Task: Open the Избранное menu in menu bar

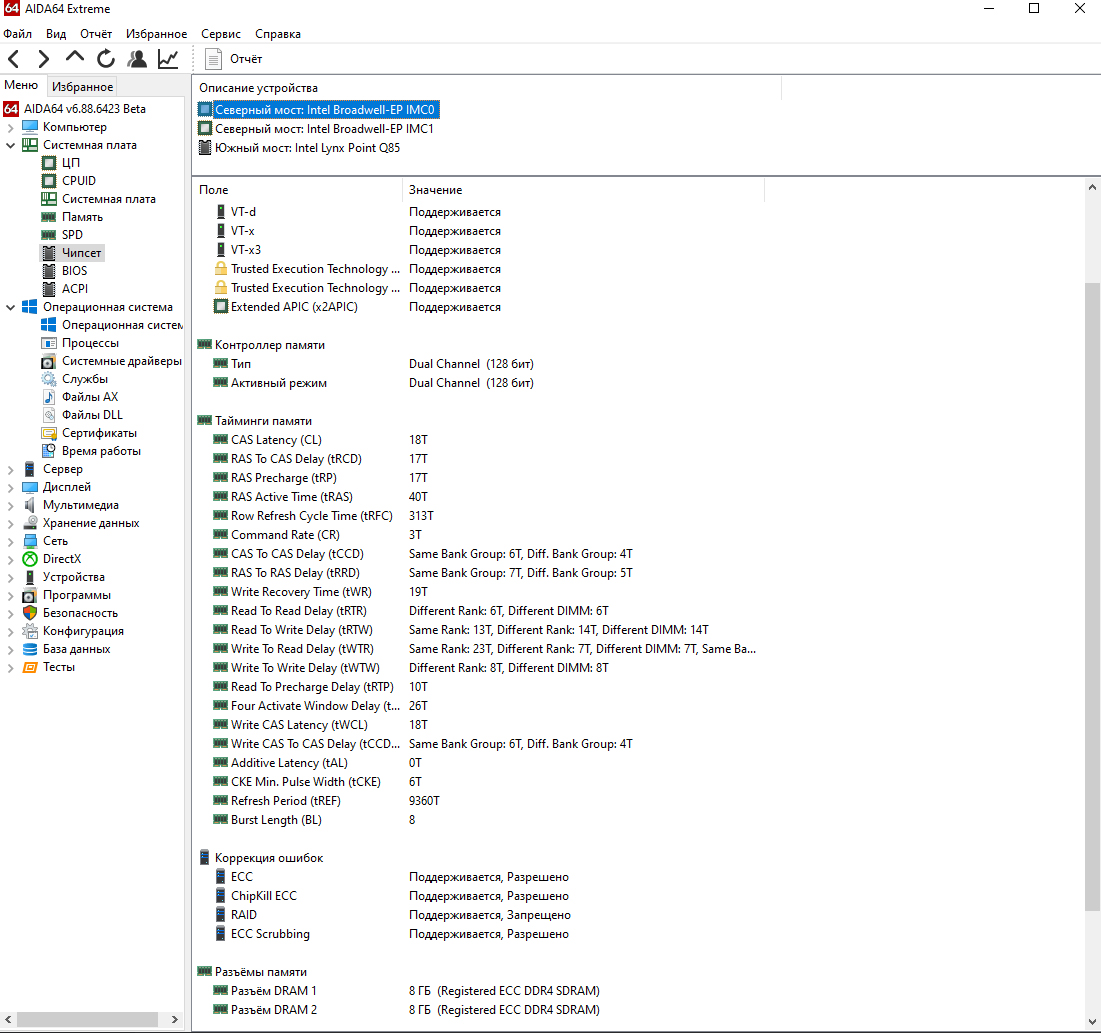Action: (157, 34)
